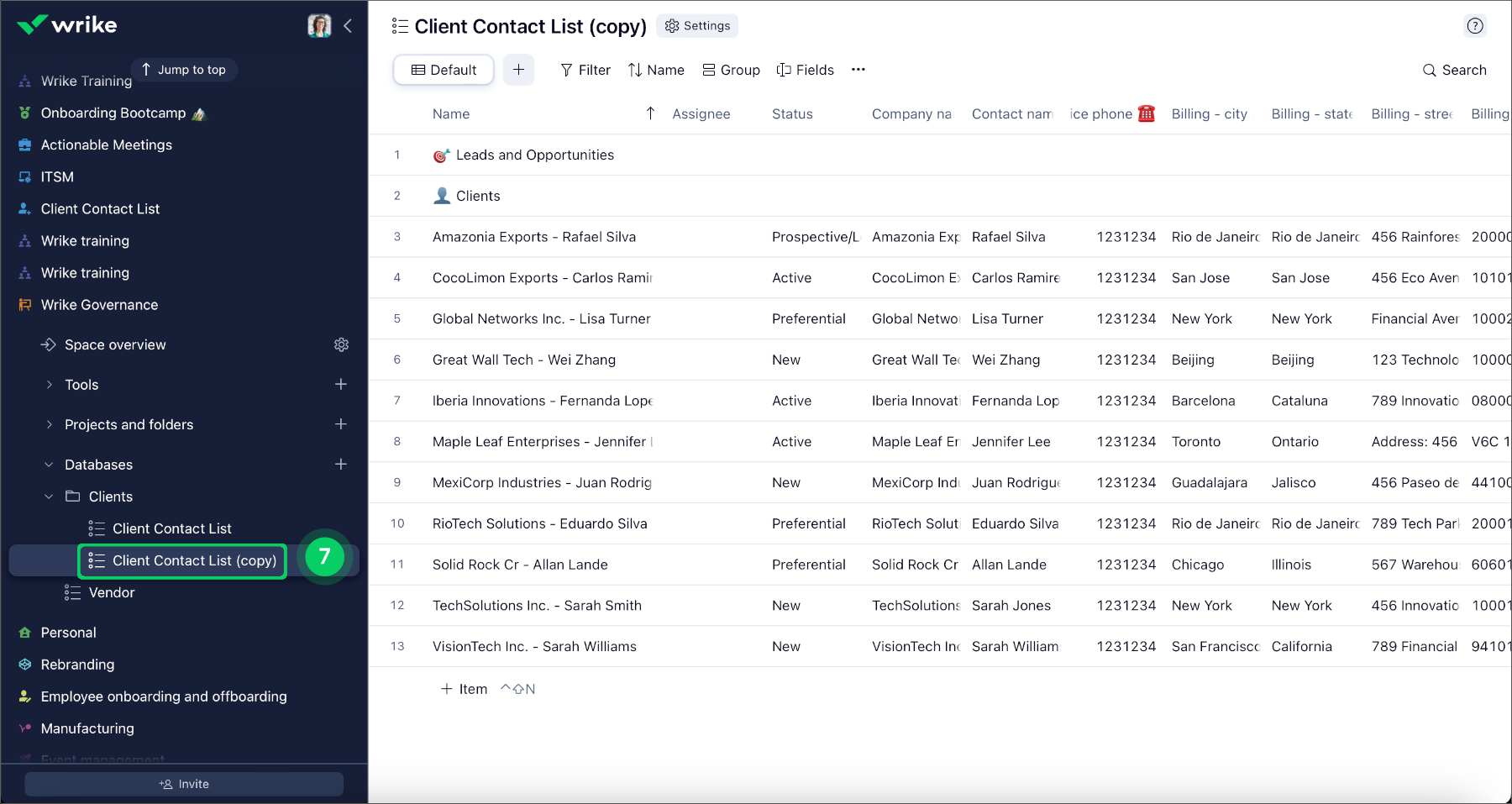Select Client Contact List (copy) in sidebar
Screen dimensions: 1512x804
pos(181,560)
